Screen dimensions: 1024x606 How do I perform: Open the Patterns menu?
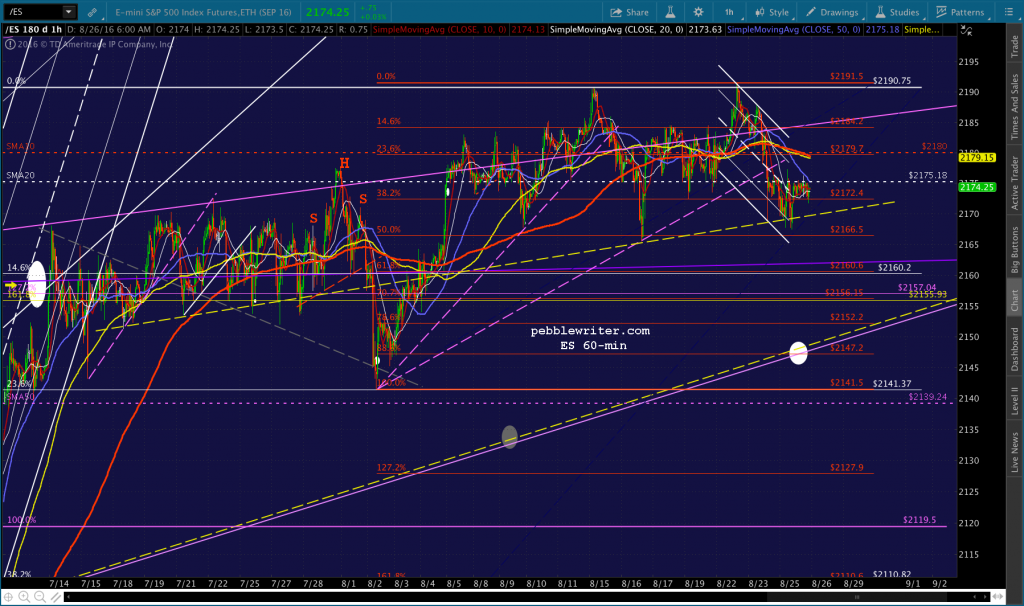960,12
